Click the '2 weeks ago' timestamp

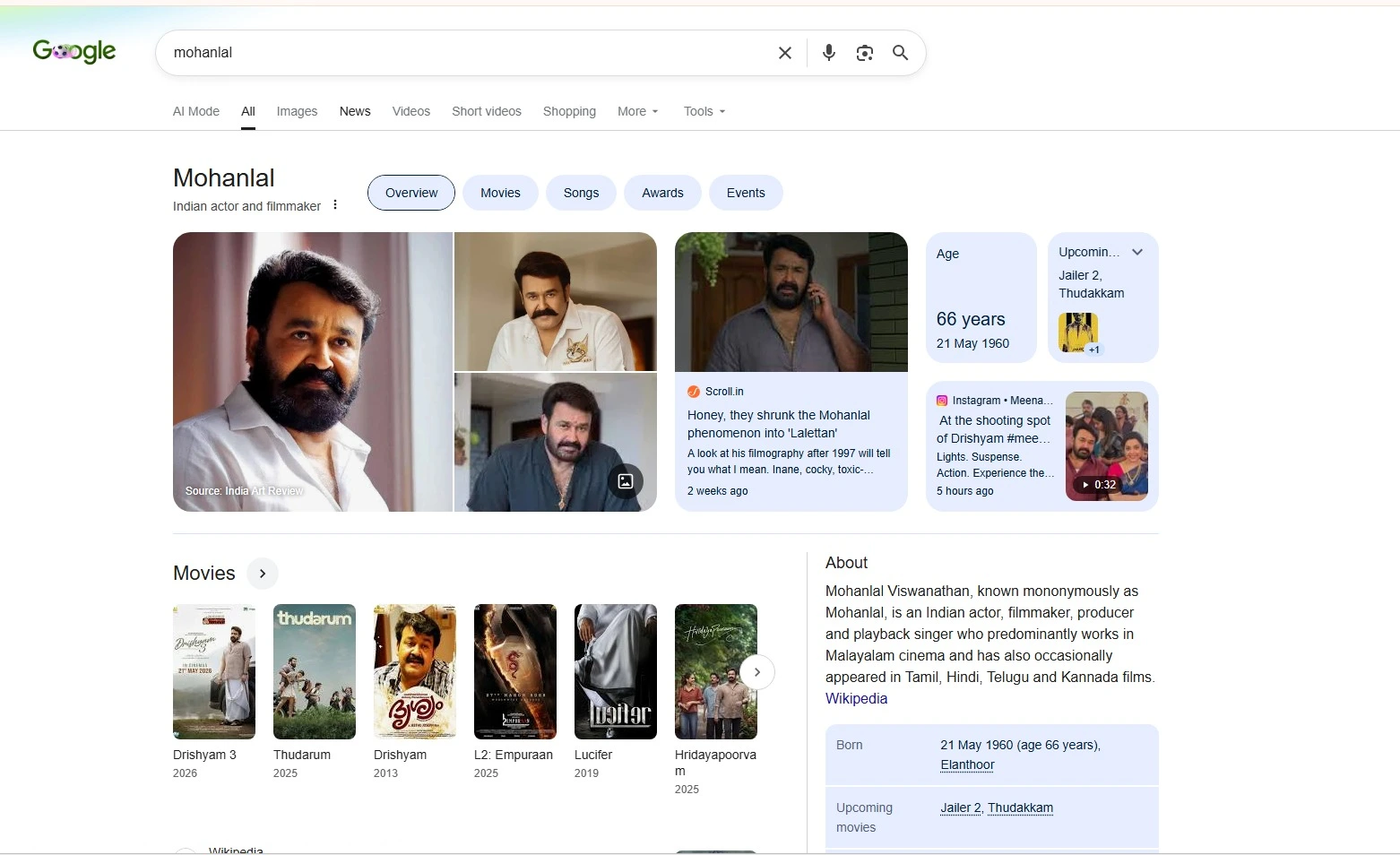point(717,491)
